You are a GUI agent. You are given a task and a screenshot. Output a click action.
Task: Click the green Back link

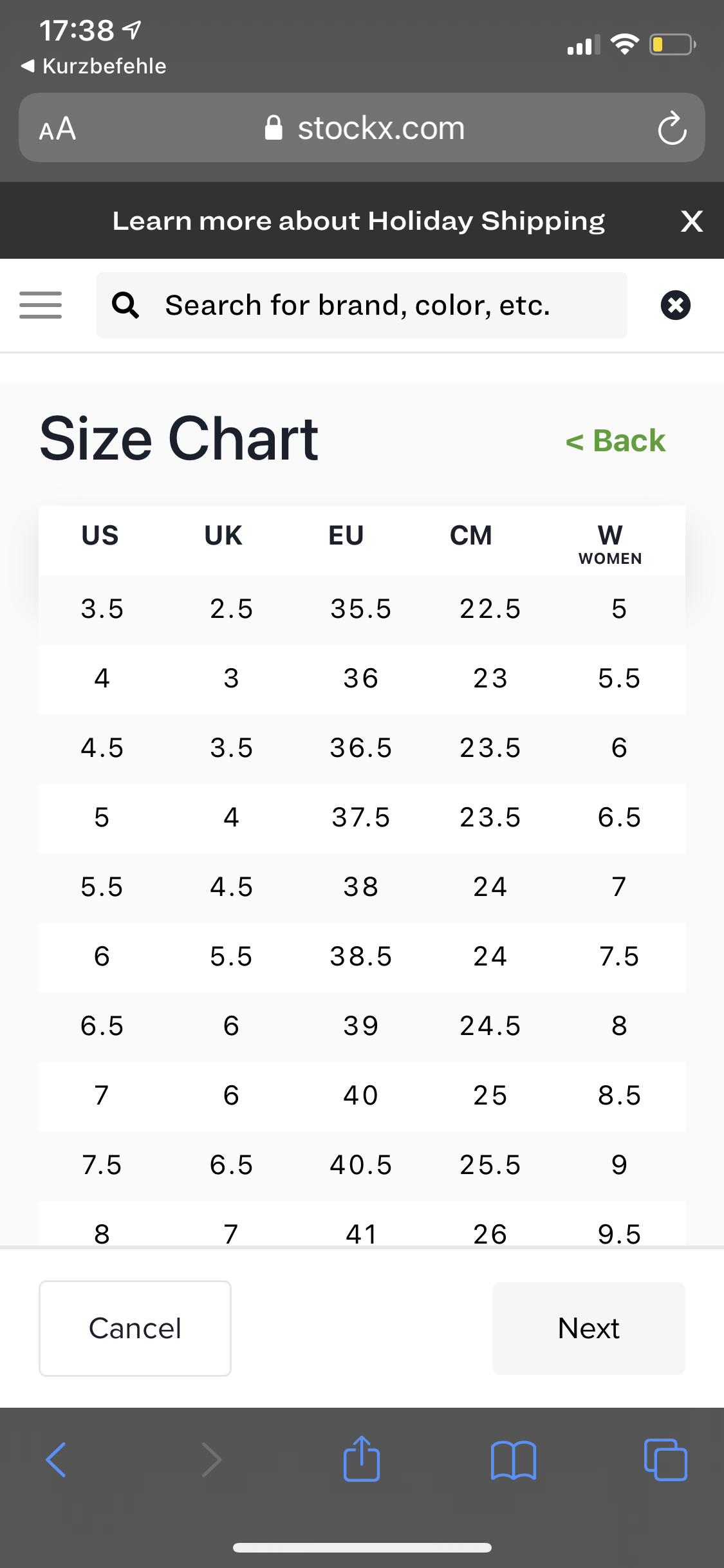tap(615, 441)
